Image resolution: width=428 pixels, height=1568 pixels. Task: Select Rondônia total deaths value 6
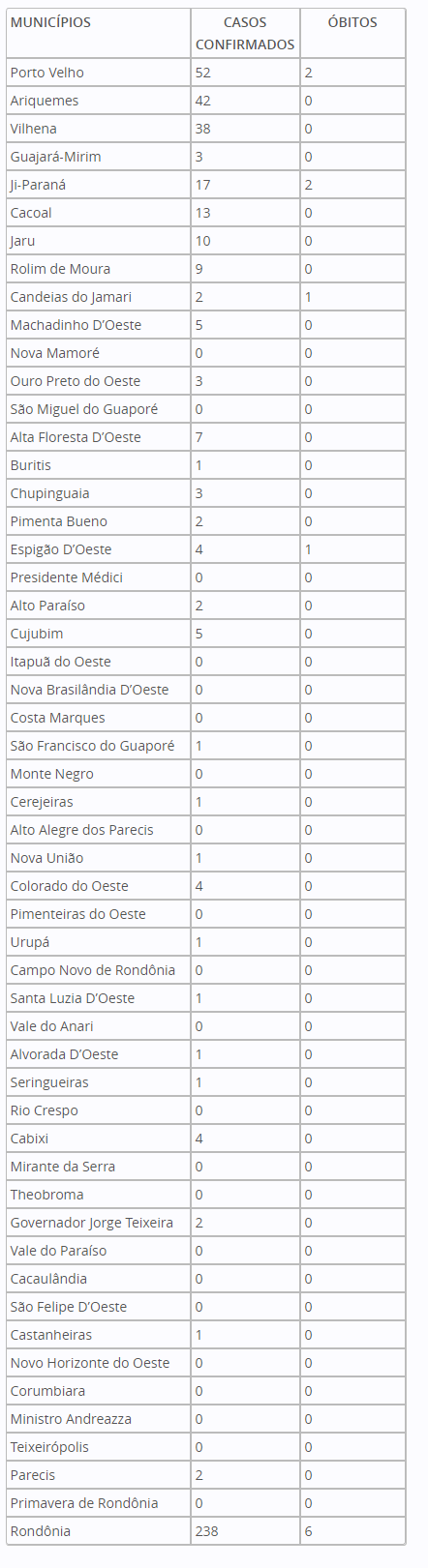point(352,1531)
